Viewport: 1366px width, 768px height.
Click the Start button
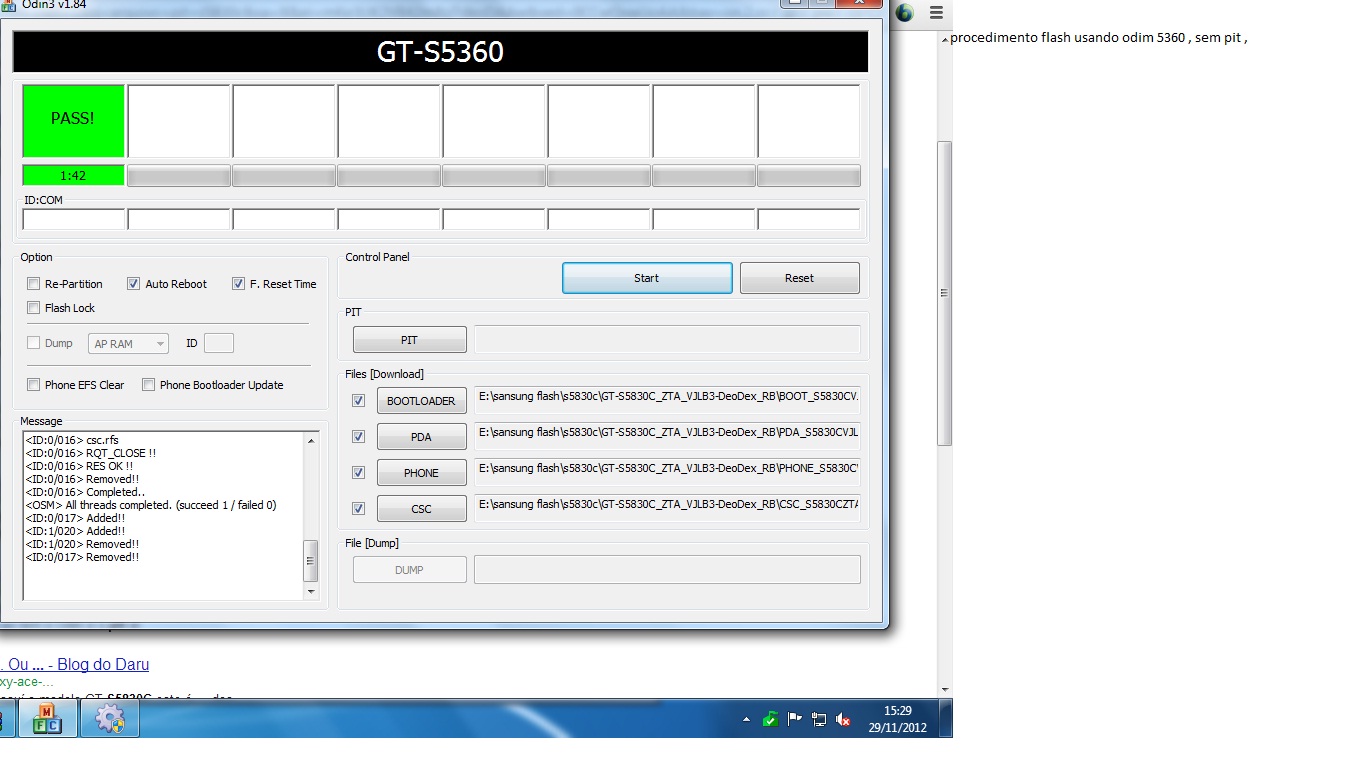(x=647, y=278)
